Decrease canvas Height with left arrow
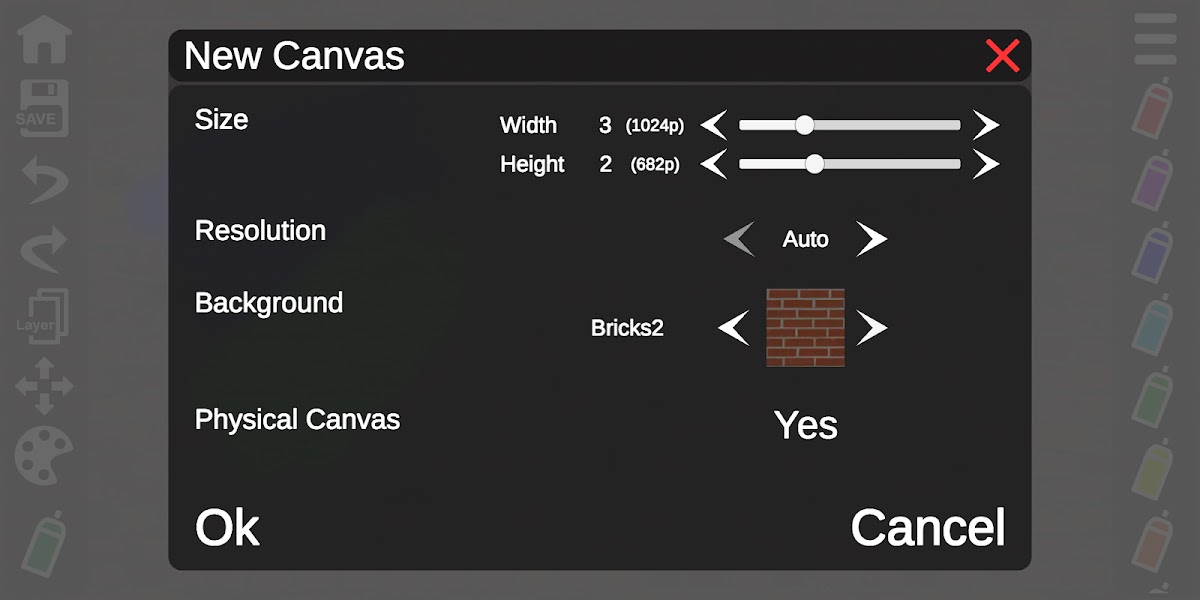The width and height of the screenshot is (1200, 600). (713, 164)
